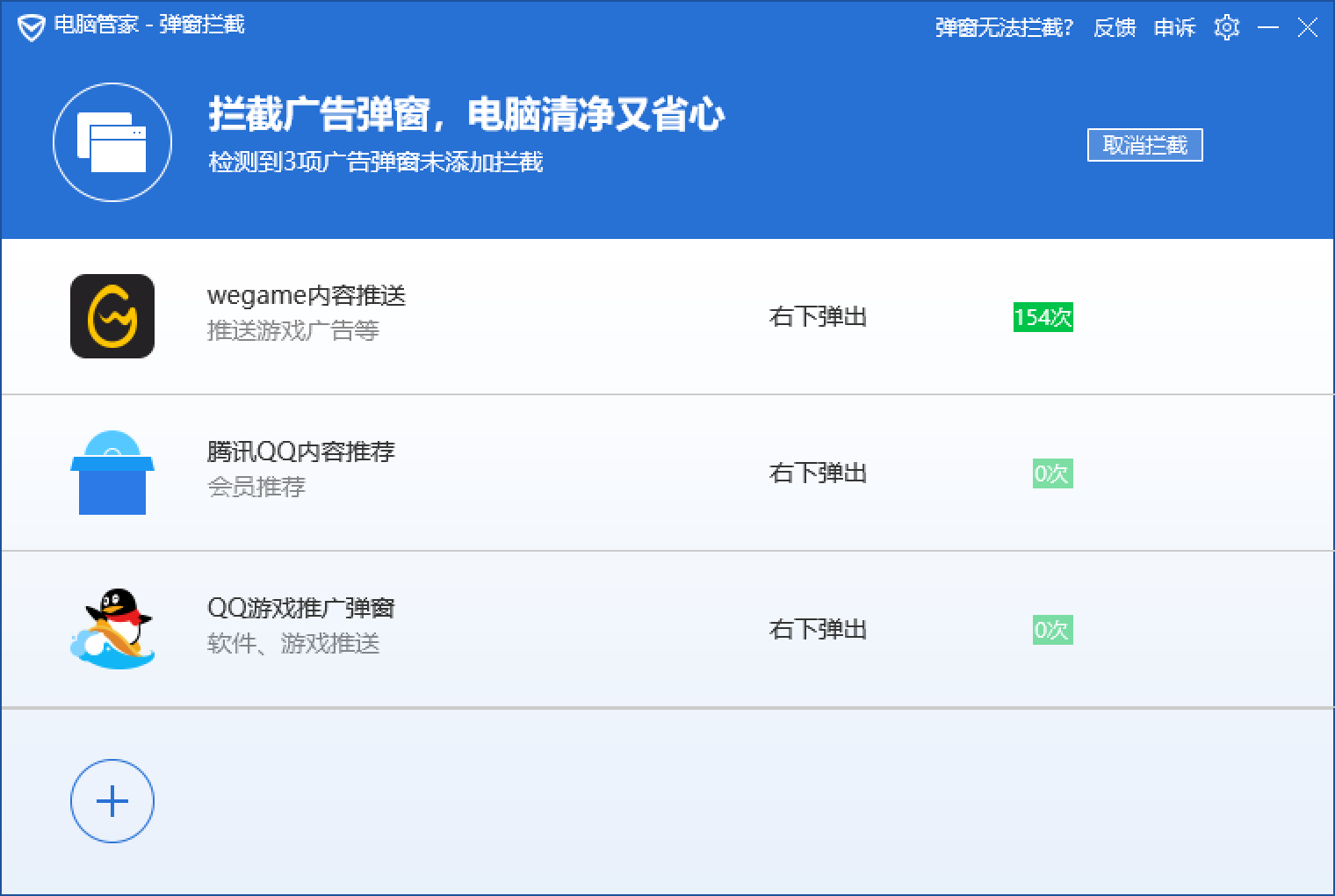Click the 反馈 link
The width and height of the screenshot is (1335, 896).
1115,28
